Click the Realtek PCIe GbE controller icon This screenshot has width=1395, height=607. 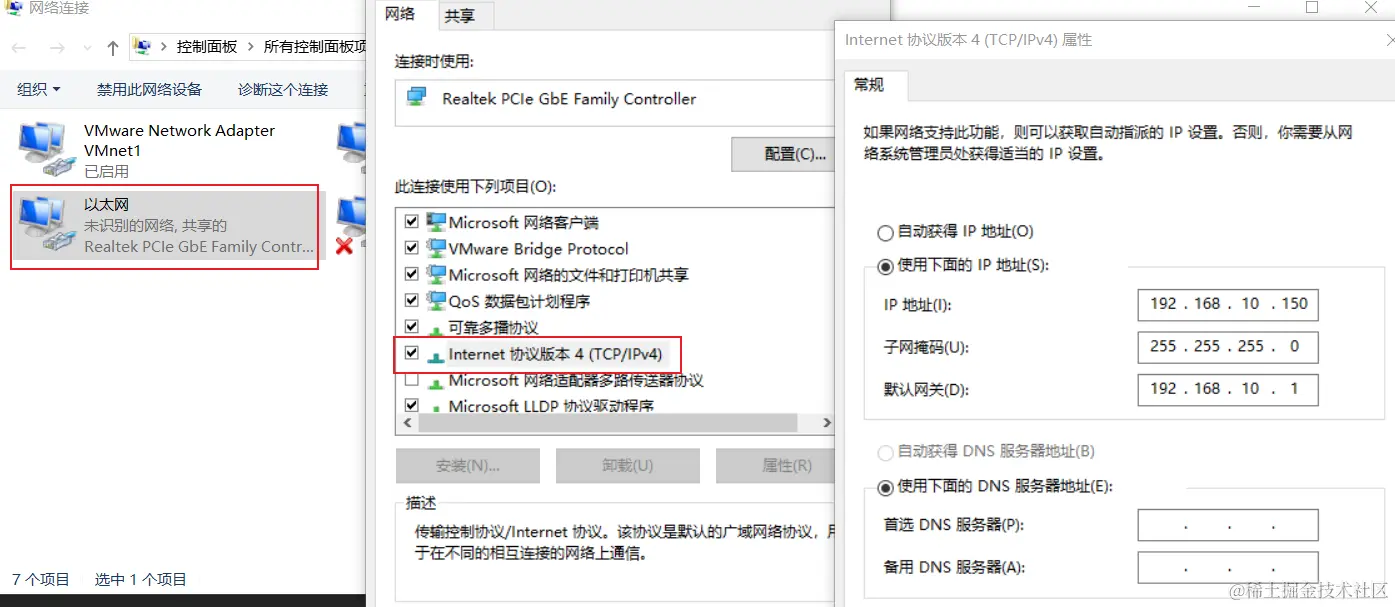coord(416,98)
